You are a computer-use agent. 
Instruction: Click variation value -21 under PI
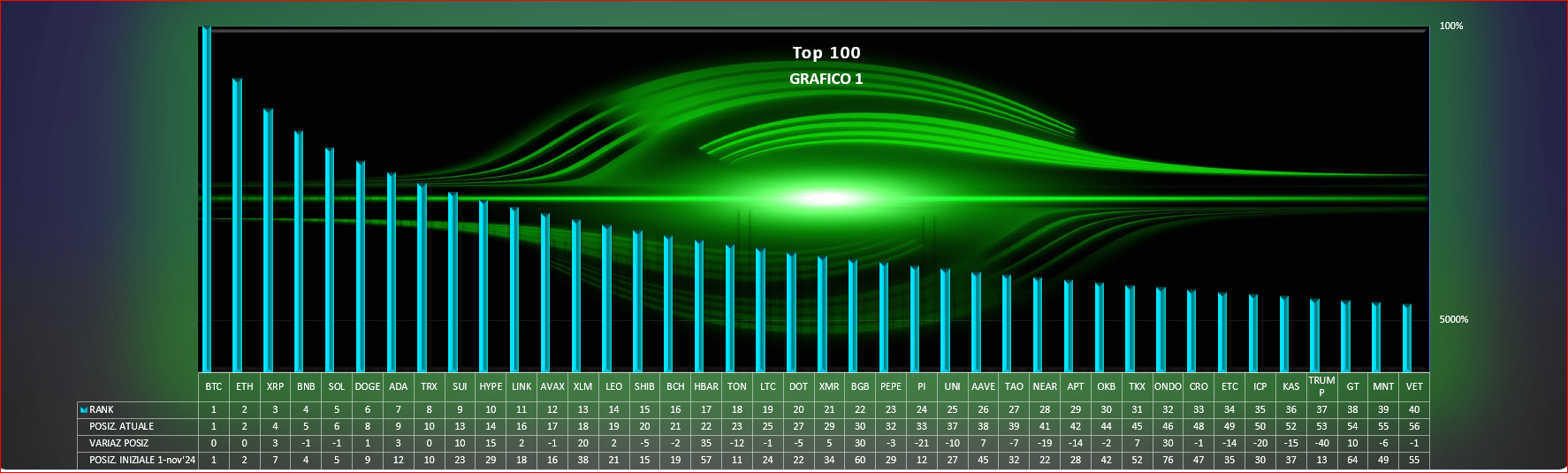point(922,444)
